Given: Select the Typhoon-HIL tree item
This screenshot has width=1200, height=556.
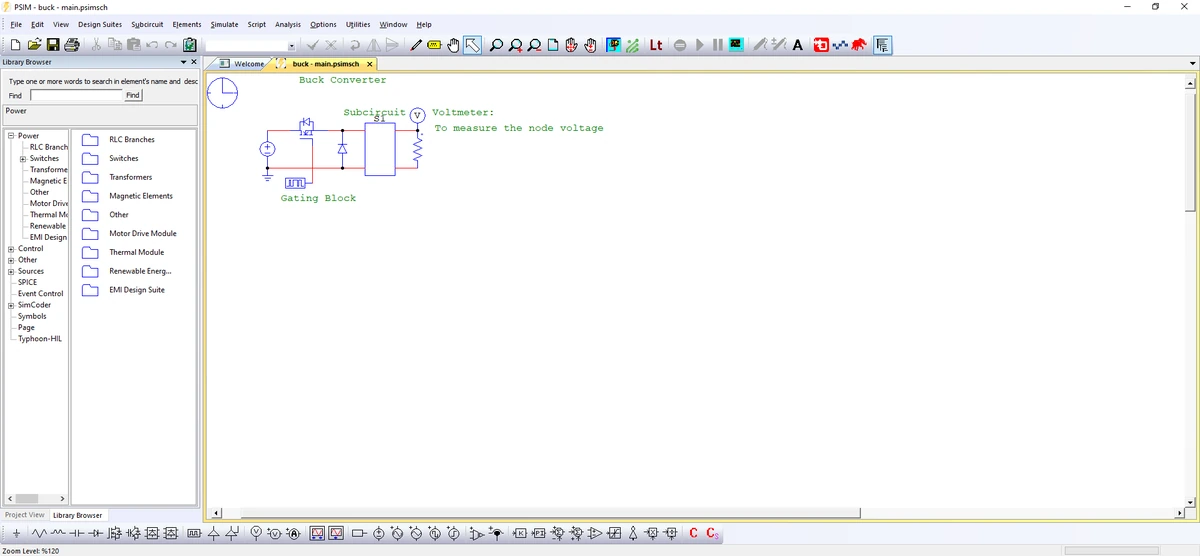Looking at the screenshot, I should click(x=40, y=339).
